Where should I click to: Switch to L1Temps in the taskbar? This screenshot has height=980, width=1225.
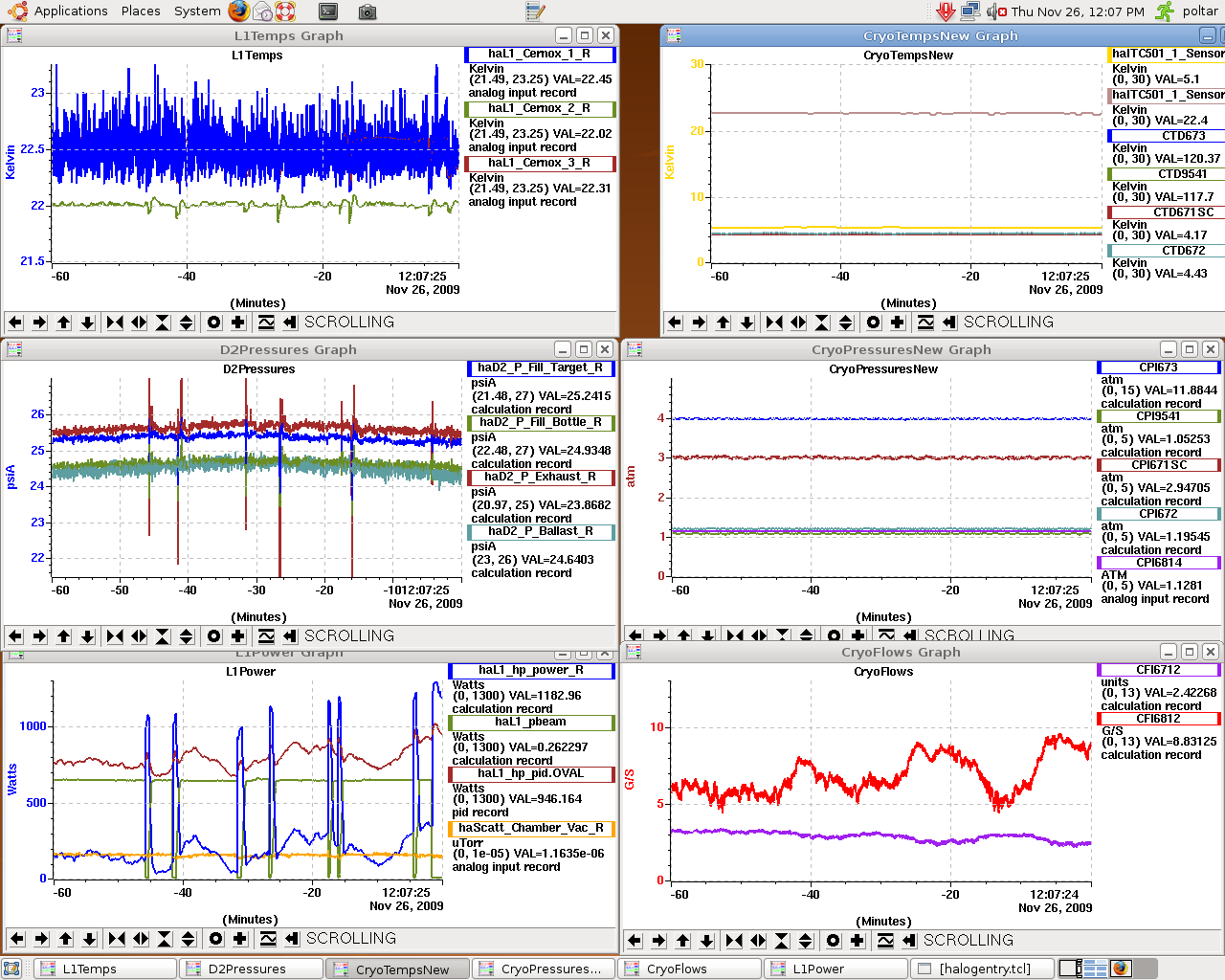point(106,969)
